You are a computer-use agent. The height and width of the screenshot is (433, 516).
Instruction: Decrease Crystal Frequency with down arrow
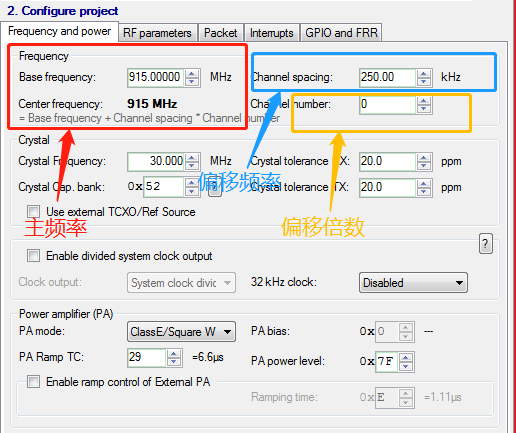[x=192, y=166]
